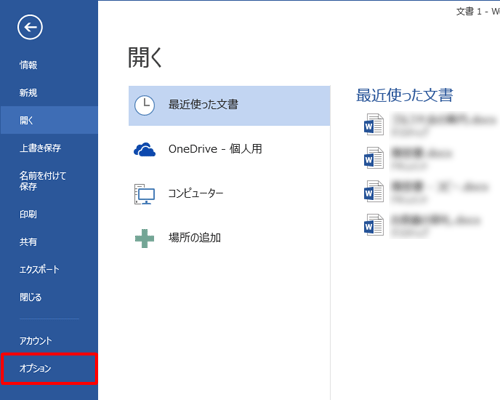
Task: Open the fourth recent Word document icon
Action: click(374, 225)
